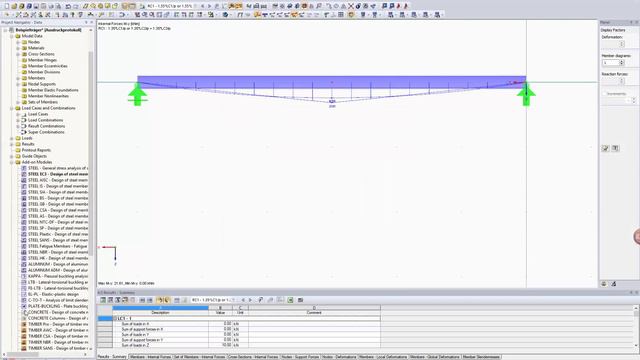Collapse the Add-on Modules tree node
Image resolution: width=640 pixels, height=360 pixels.
(x=11, y=162)
